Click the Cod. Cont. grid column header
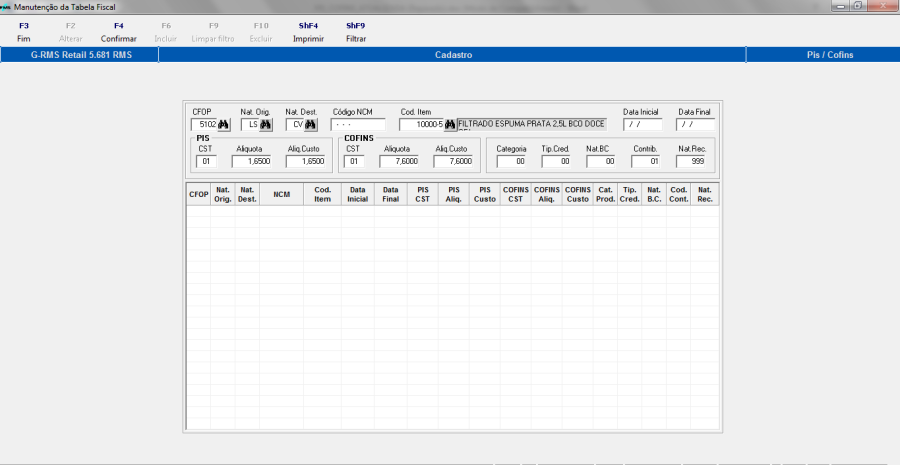This screenshot has width=900, height=465. [678, 195]
